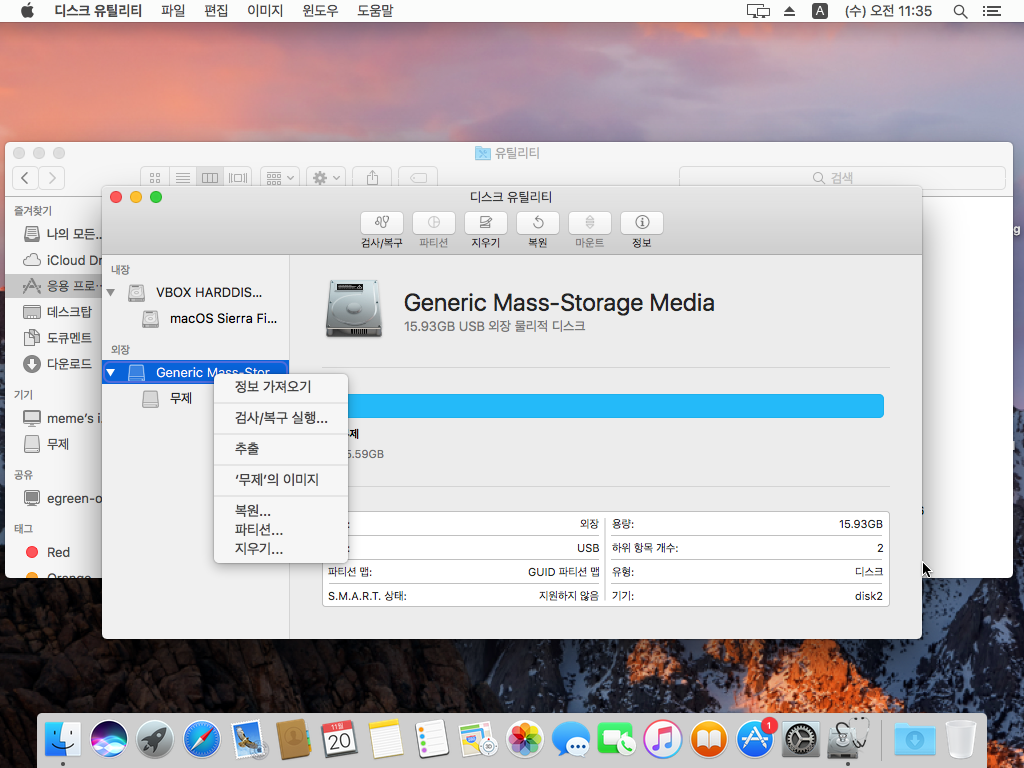Image resolution: width=1024 pixels, height=768 pixels.
Task: Click the Finder edit tags button
Action: [x=418, y=178]
